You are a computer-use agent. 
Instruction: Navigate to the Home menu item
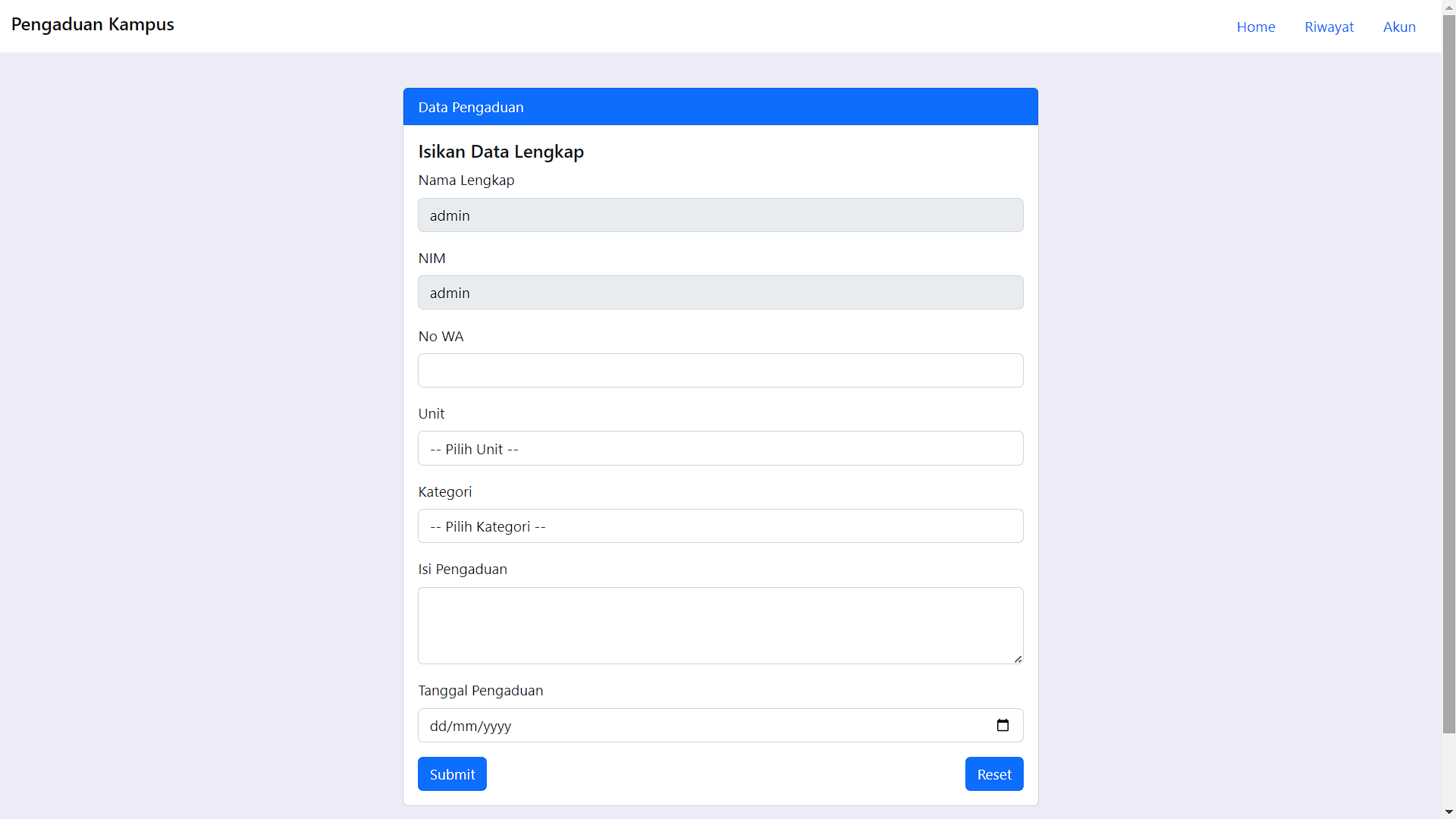(x=1255, y=27)
